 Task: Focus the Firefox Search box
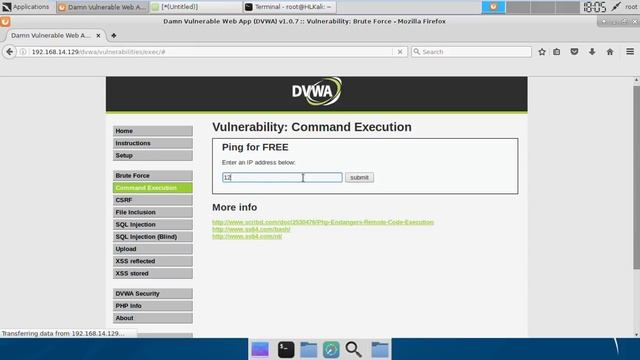pos(471,52)
